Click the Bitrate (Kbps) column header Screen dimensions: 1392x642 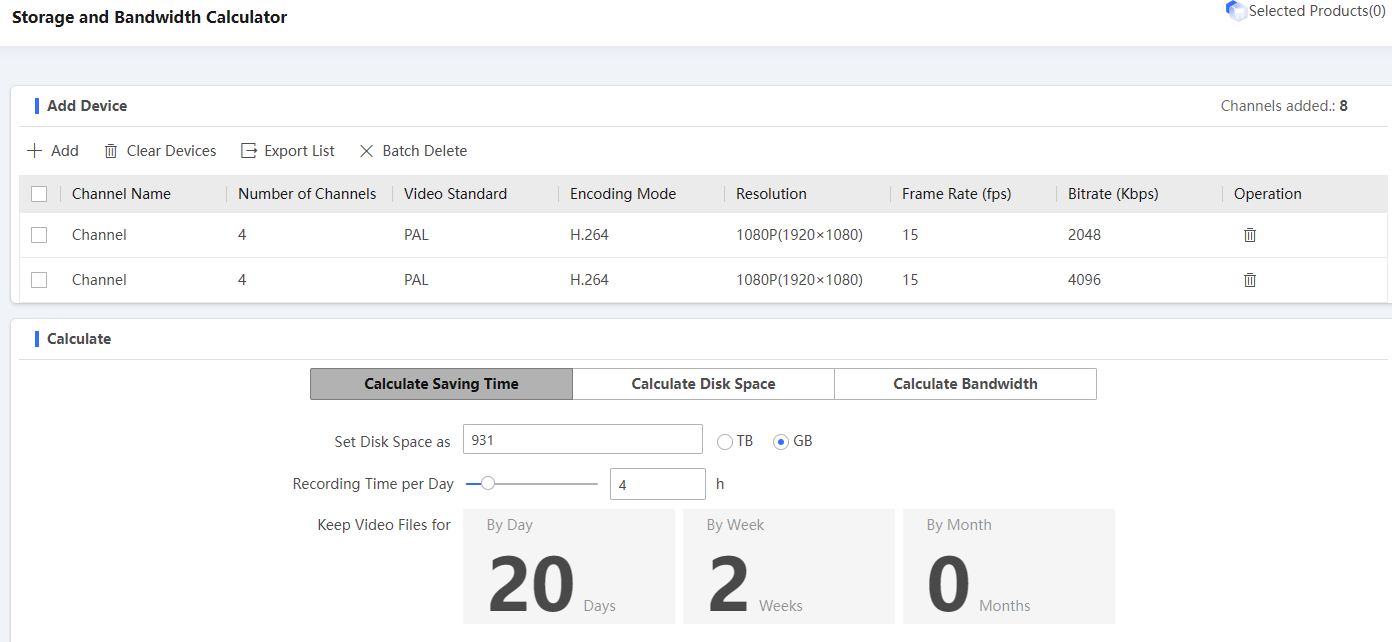tap(1113, 194)
